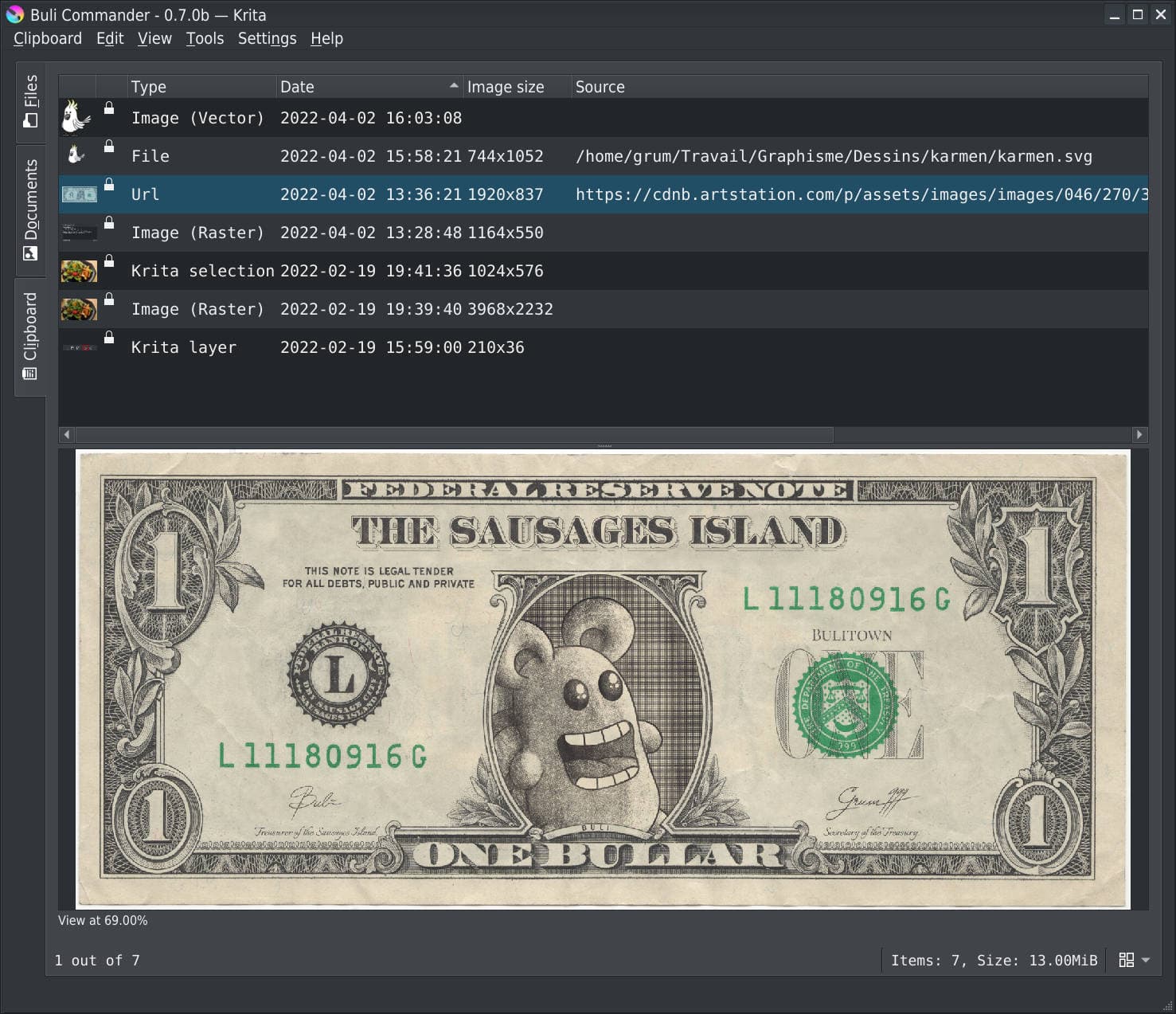The height and width of the screenshot is (1014, 1176).
Task: Toggle the lock on the 3968x2232 raster image row
Action: point(109,299)
